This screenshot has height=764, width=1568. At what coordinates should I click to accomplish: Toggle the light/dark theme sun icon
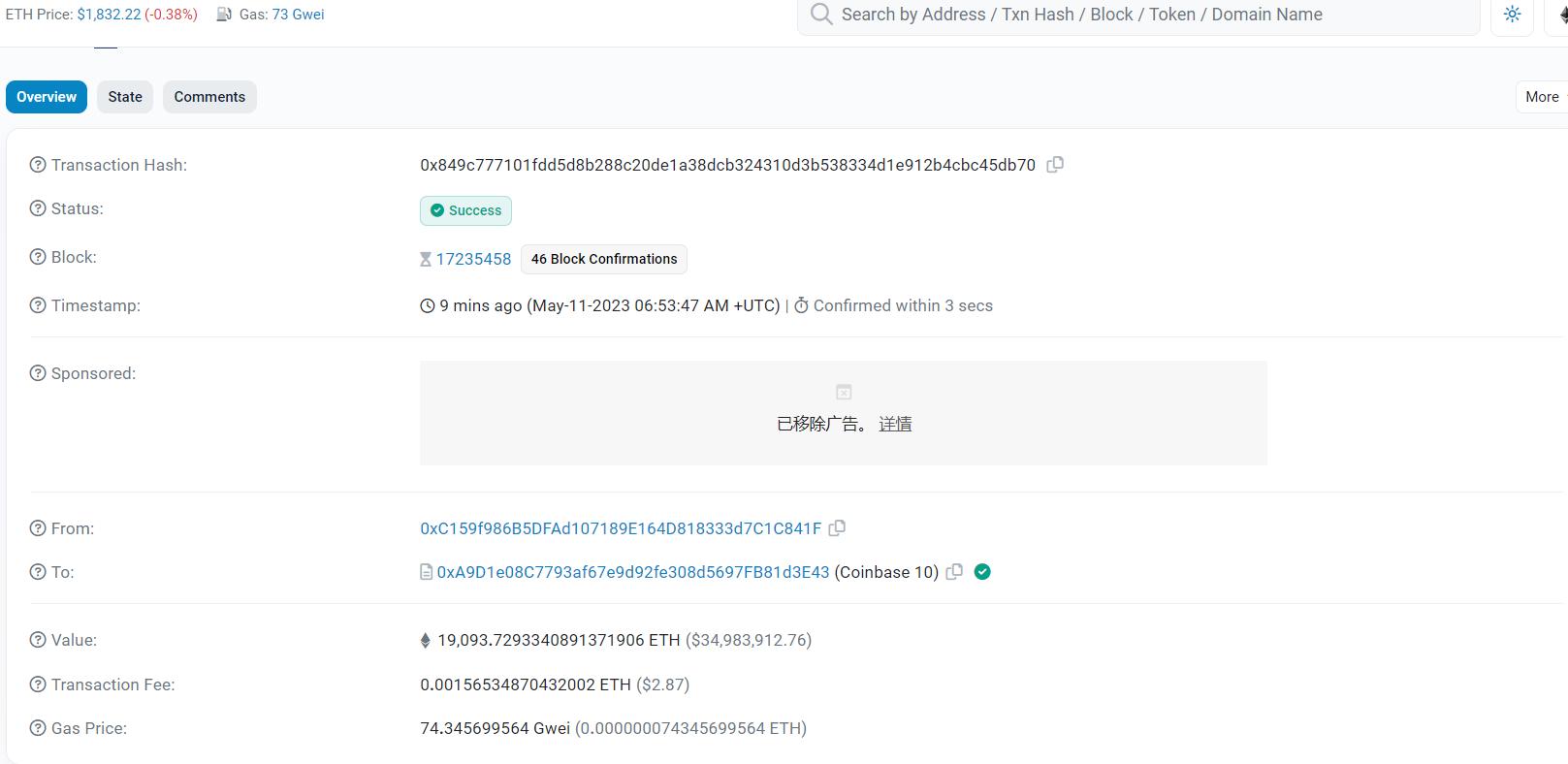1512,15
